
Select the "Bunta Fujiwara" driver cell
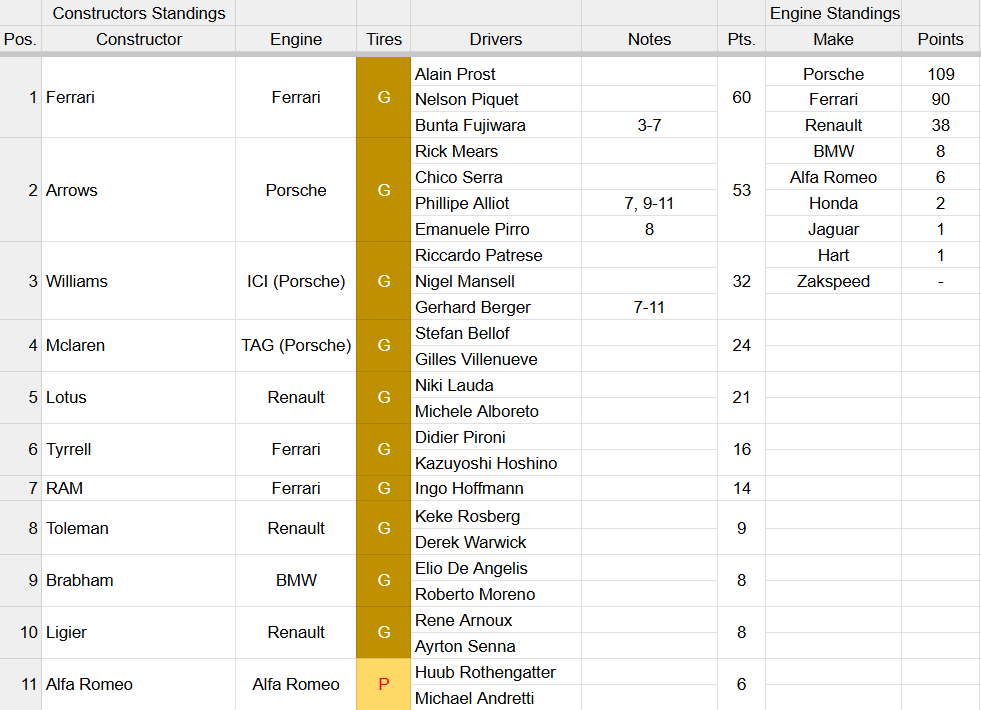click(496, 125)
